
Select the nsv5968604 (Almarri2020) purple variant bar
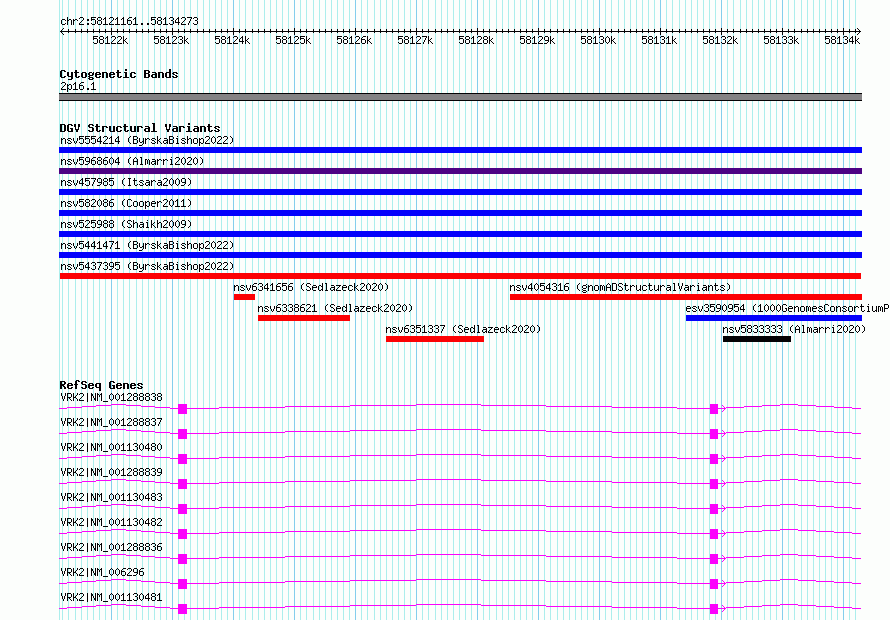(460, 171)
